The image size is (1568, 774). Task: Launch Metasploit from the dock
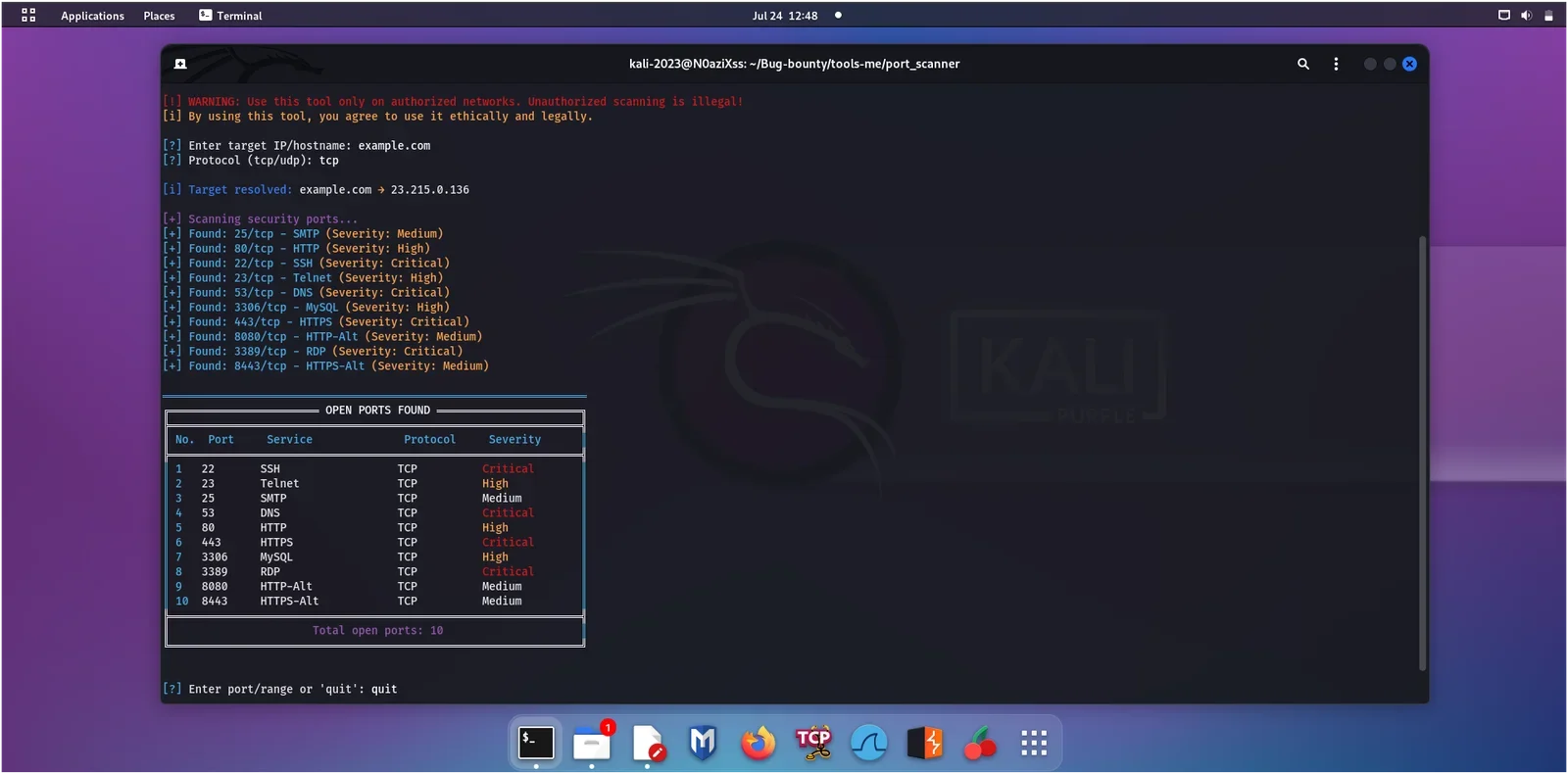703,743
